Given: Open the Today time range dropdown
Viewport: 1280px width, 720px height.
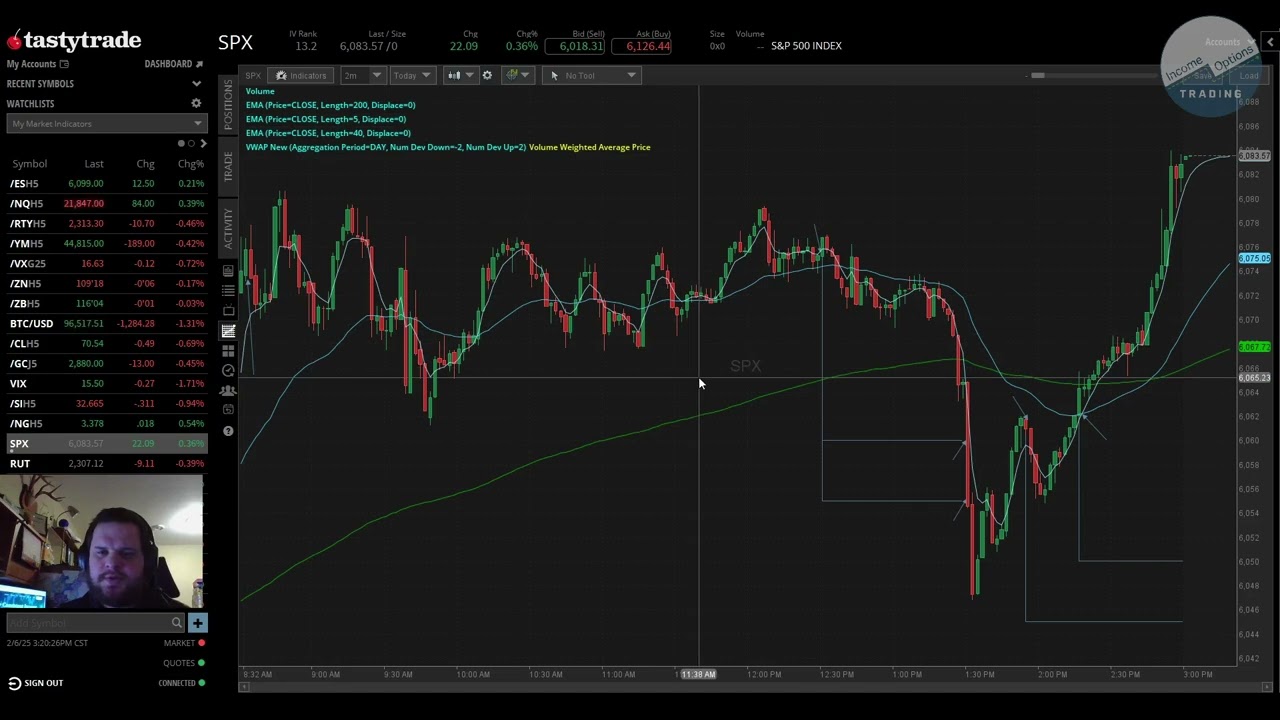Looking at the screenshot, I should point(412,75).
